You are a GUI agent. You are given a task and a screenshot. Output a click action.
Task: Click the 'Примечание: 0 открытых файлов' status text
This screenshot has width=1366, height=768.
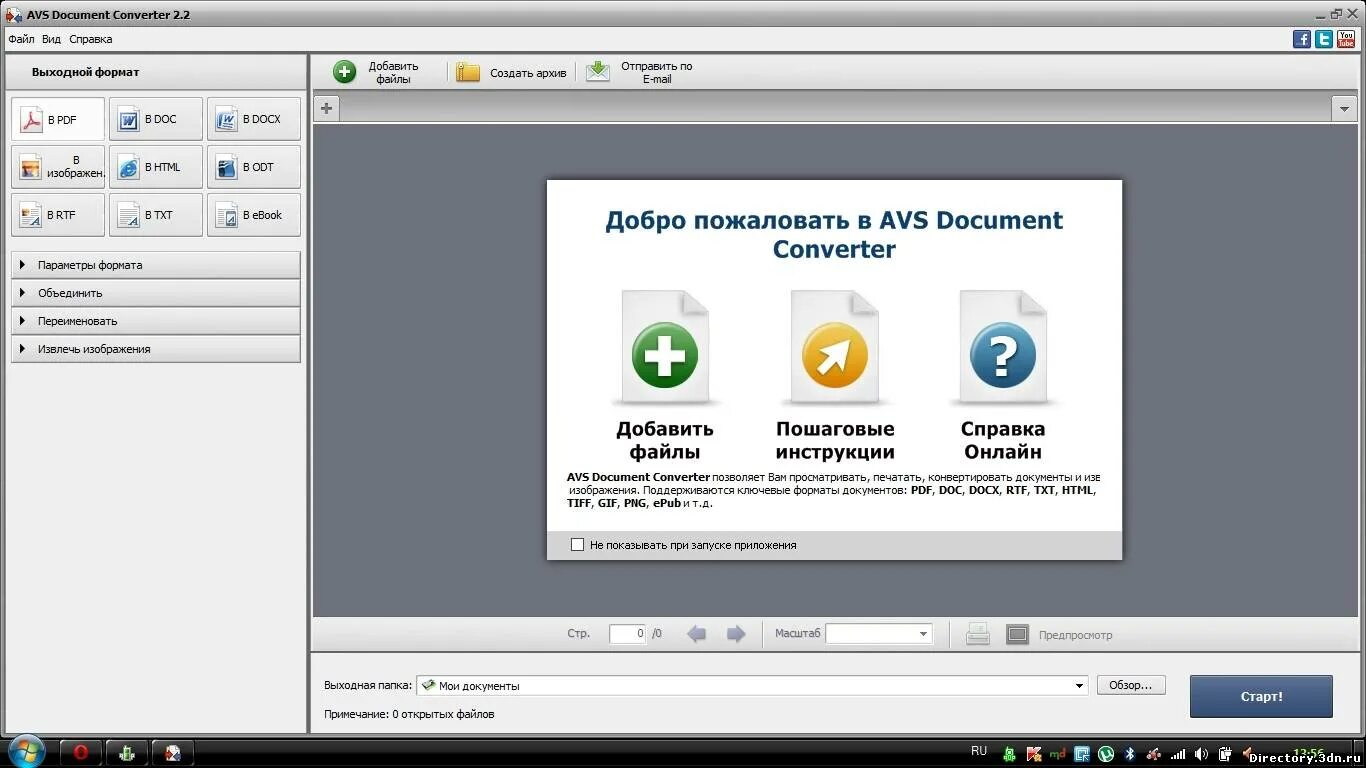[409, 714]
